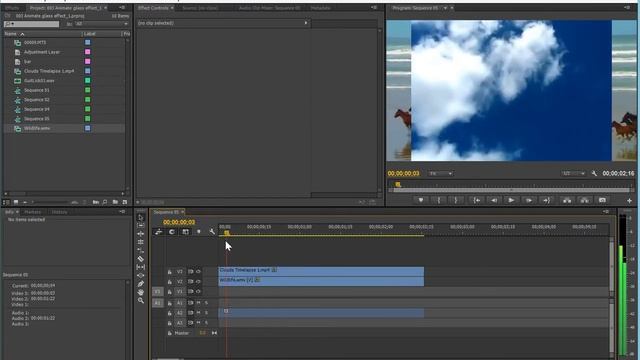The image size is (640, 360).
Task: Switch to the History tab
Action: click(x=59, y=212)
